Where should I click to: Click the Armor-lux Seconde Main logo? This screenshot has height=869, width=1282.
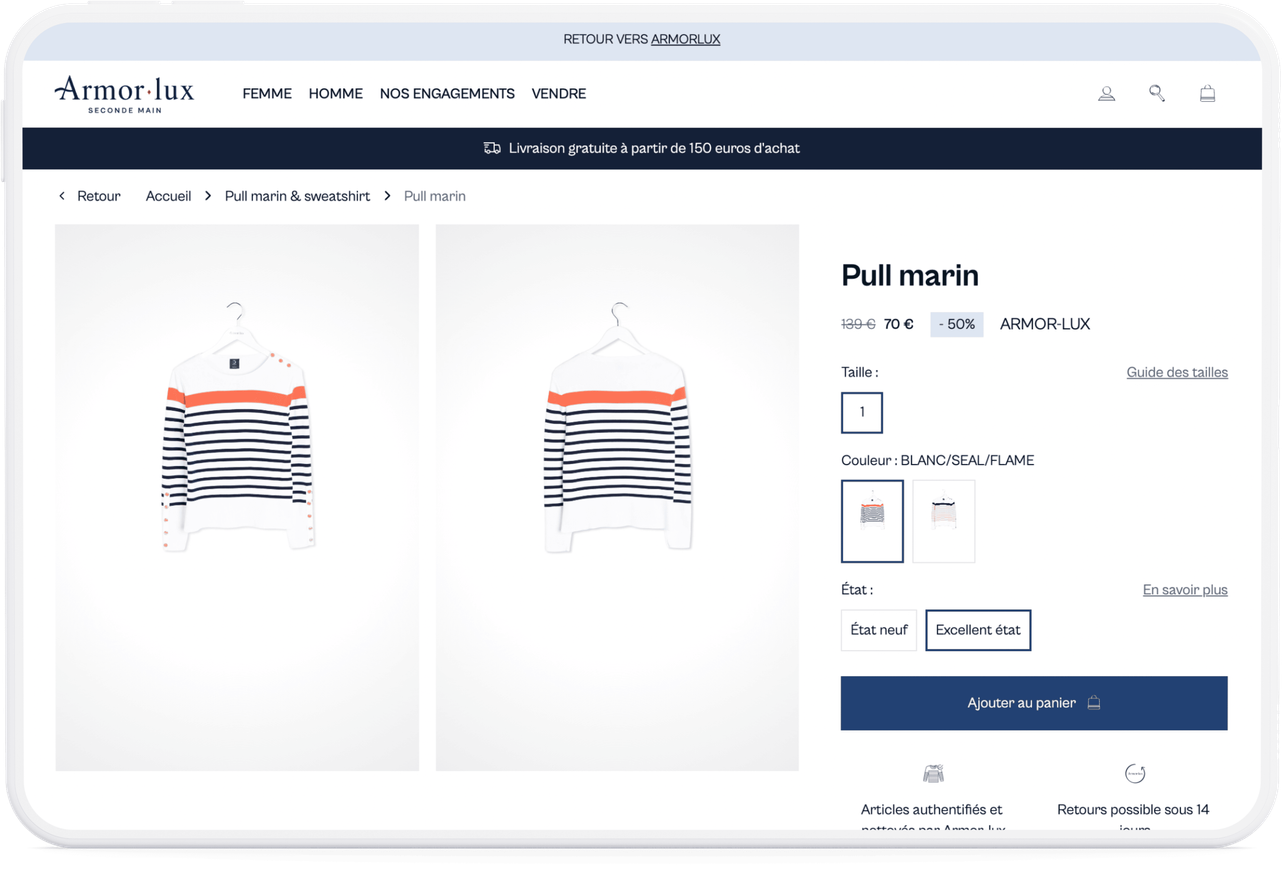click(x=124, y=94)
